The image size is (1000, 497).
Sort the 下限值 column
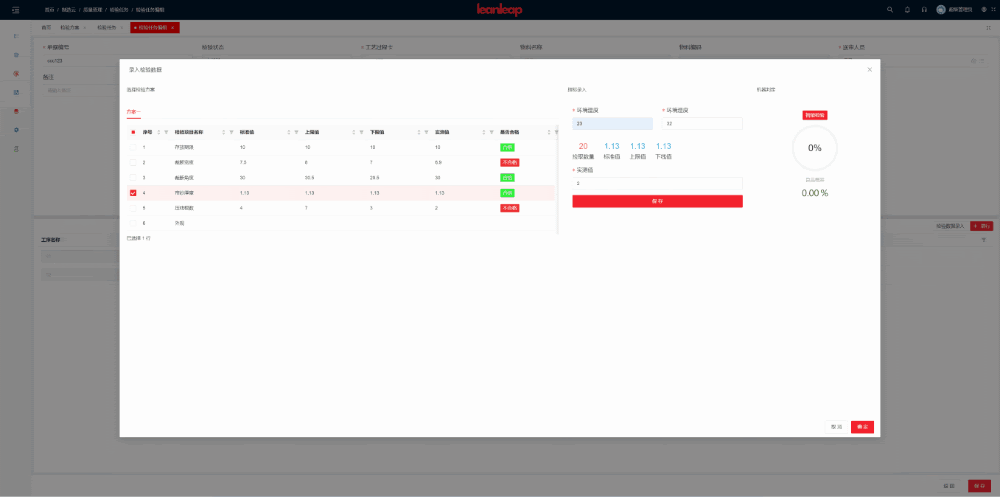pos(419,132)
